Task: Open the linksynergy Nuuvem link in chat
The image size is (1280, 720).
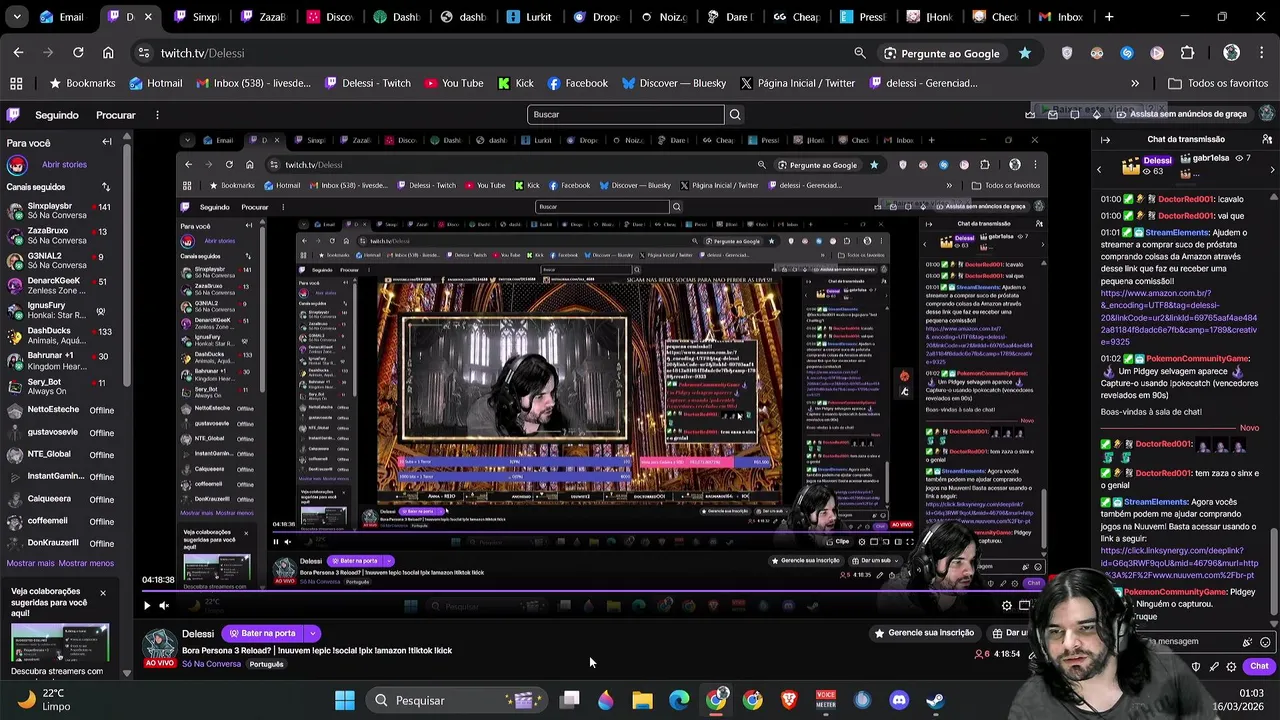Action: [1179, 563]
